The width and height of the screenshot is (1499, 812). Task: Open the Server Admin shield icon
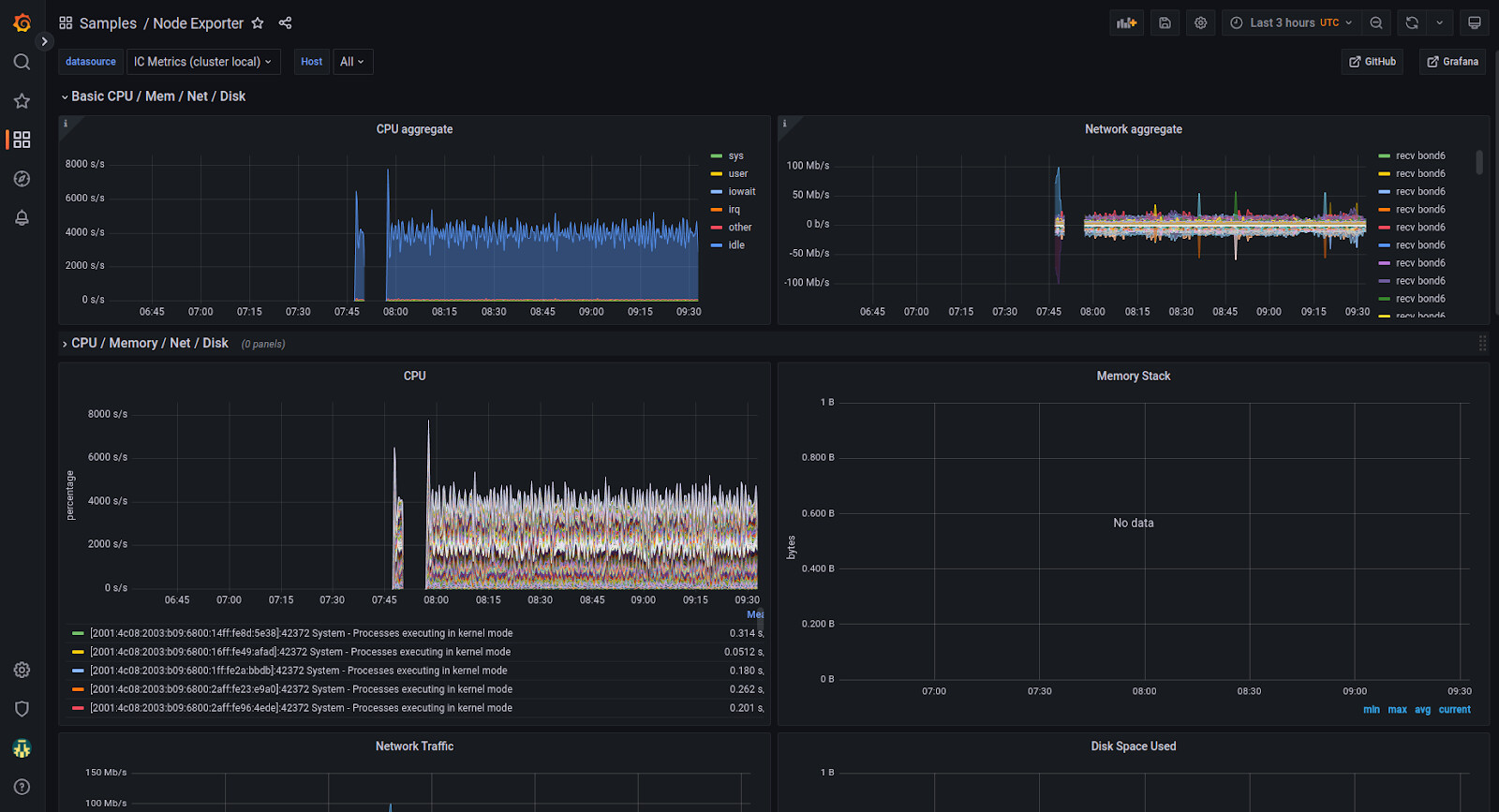22,709
